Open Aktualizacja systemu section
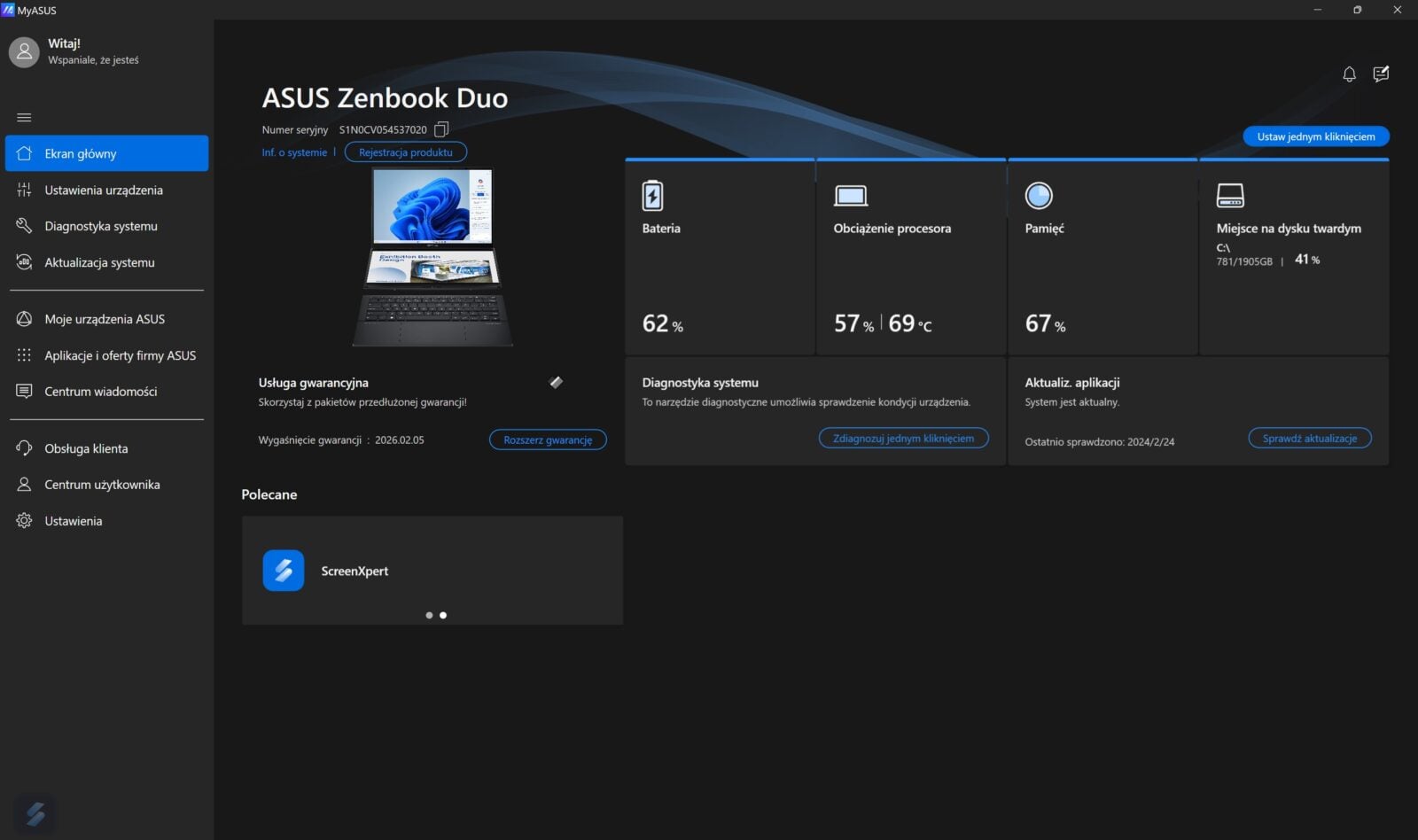Image resolution: width=1418 pixels, height=840 pixels. tap(106, 262)
